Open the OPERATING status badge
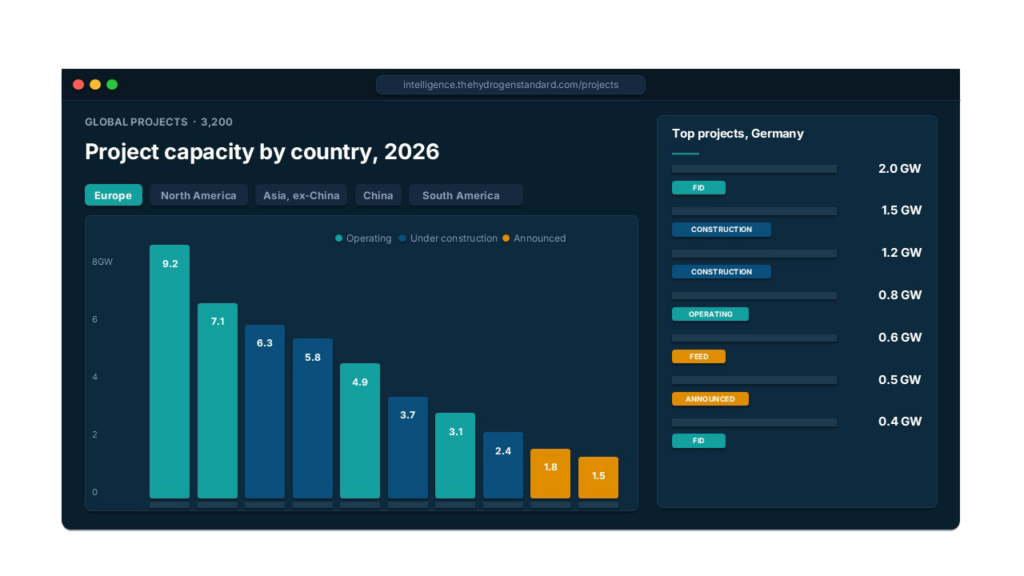 711,314
